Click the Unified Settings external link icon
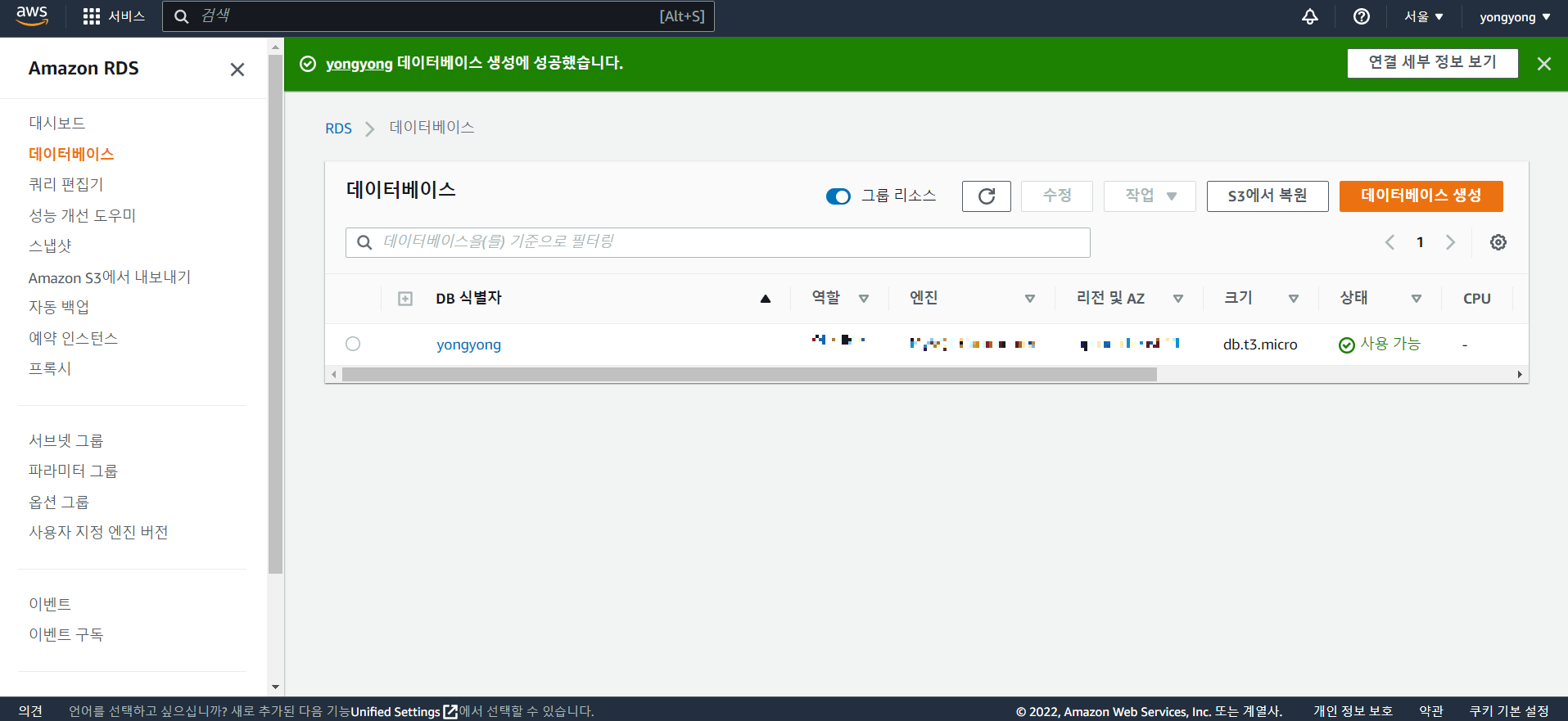The image size is (1568, 721). point(450,712)
